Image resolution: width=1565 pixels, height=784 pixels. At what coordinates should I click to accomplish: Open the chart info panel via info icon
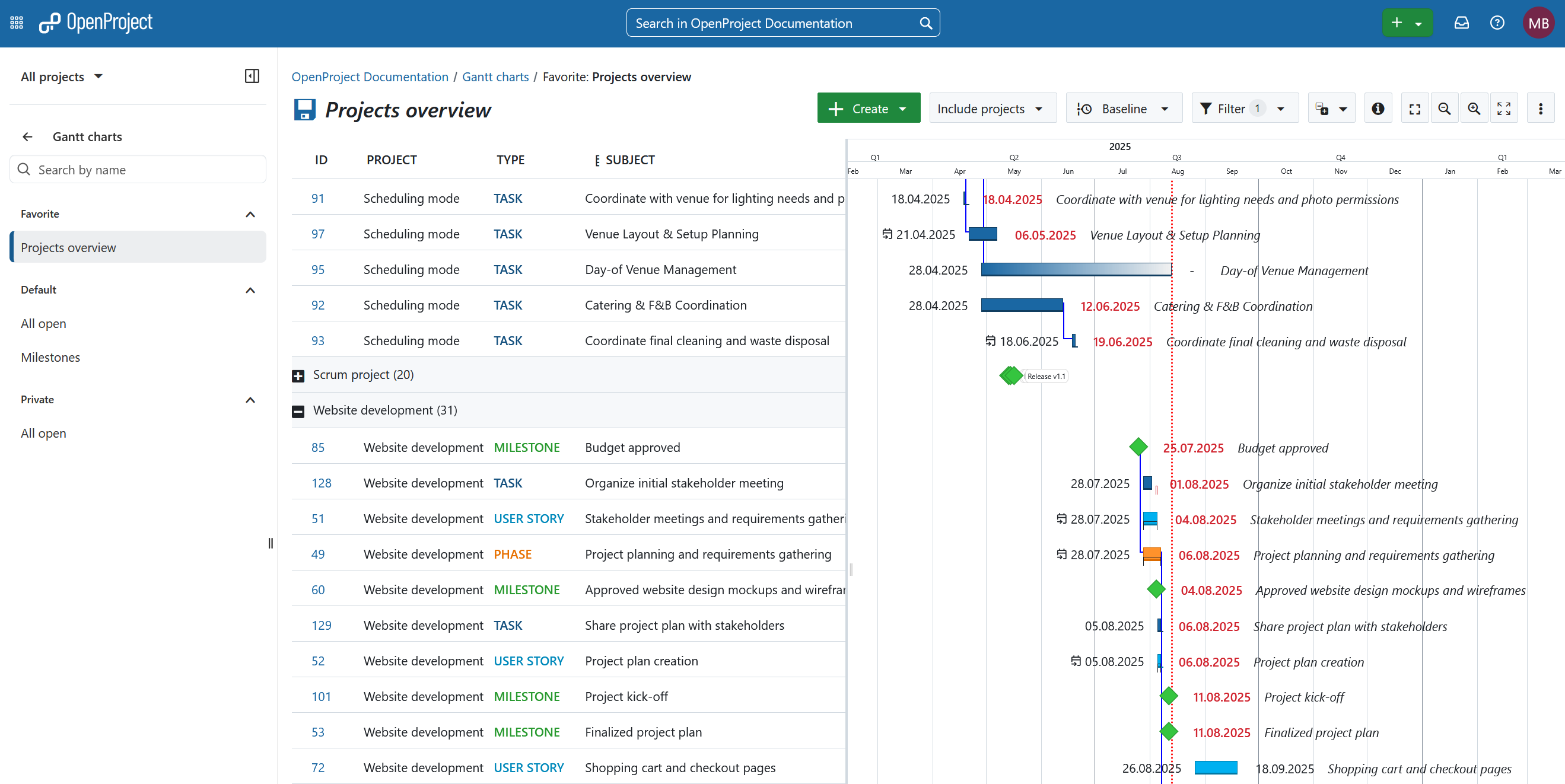(x=1378, y=108)
